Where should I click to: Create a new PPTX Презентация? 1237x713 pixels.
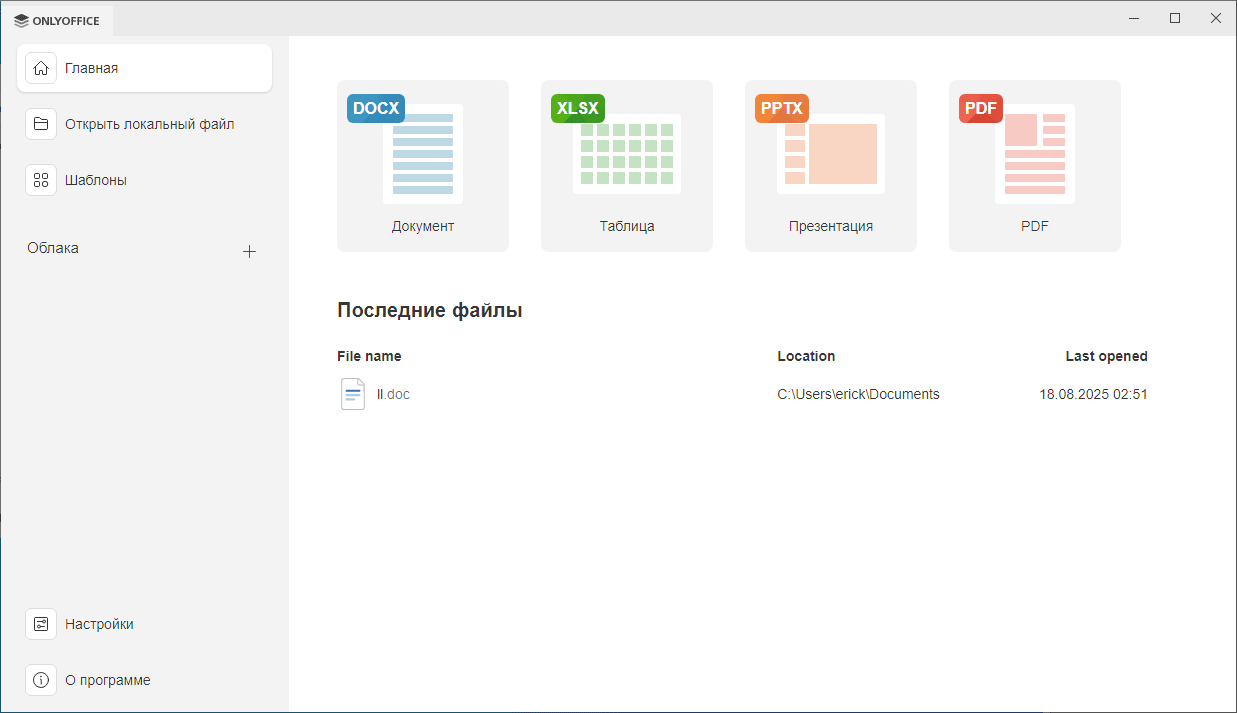[830, 165]
